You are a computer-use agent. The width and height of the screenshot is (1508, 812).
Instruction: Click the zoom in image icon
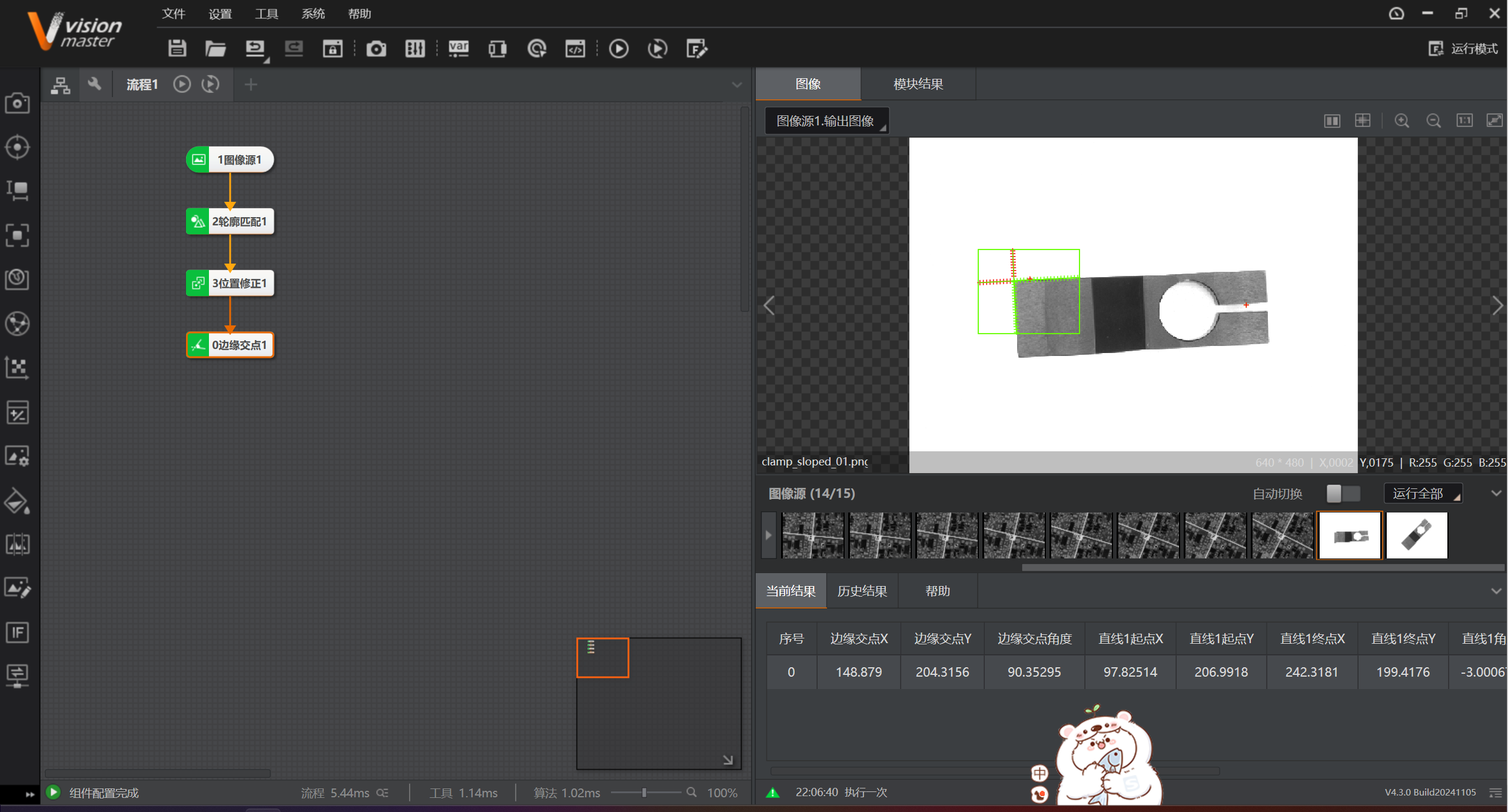[x=1401, y=121]
